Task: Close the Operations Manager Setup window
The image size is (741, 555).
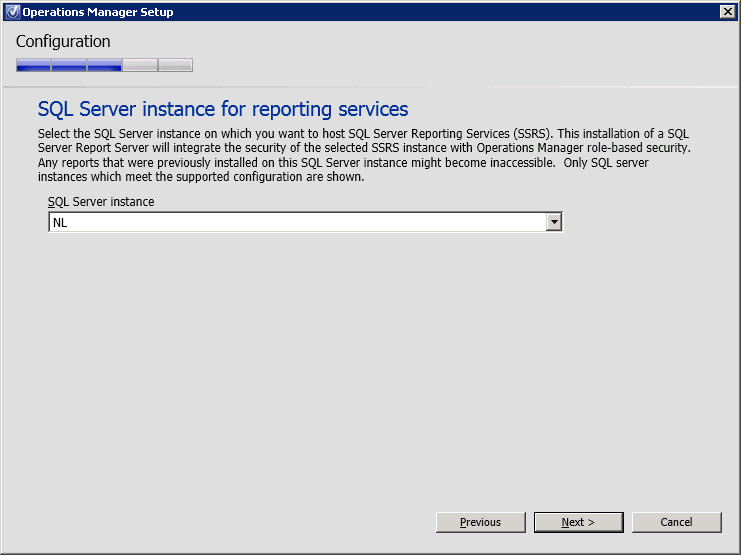Action: [727, 12]
